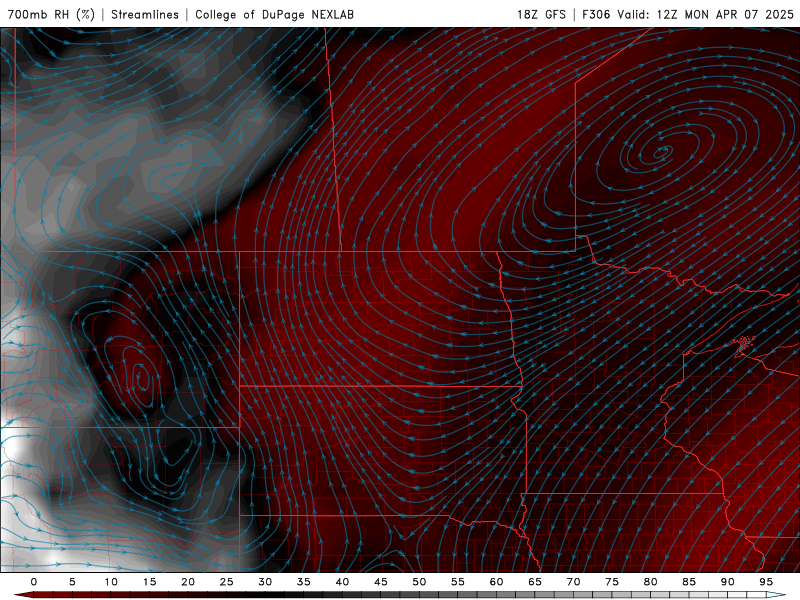Select the colorbar label "70"
This screenshot has width=800, height=600.
point(573,582)
